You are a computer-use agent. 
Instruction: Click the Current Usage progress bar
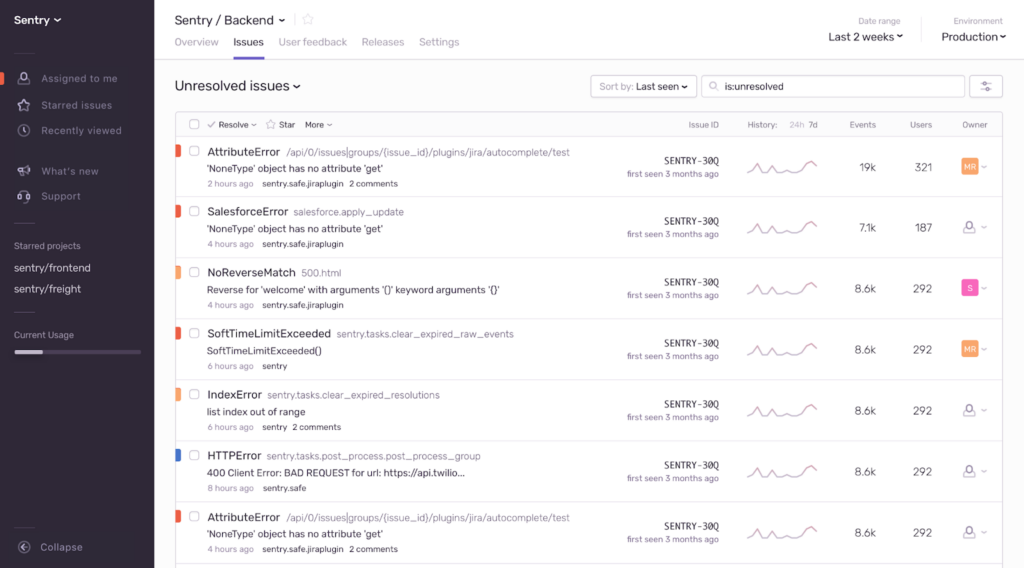77,352
